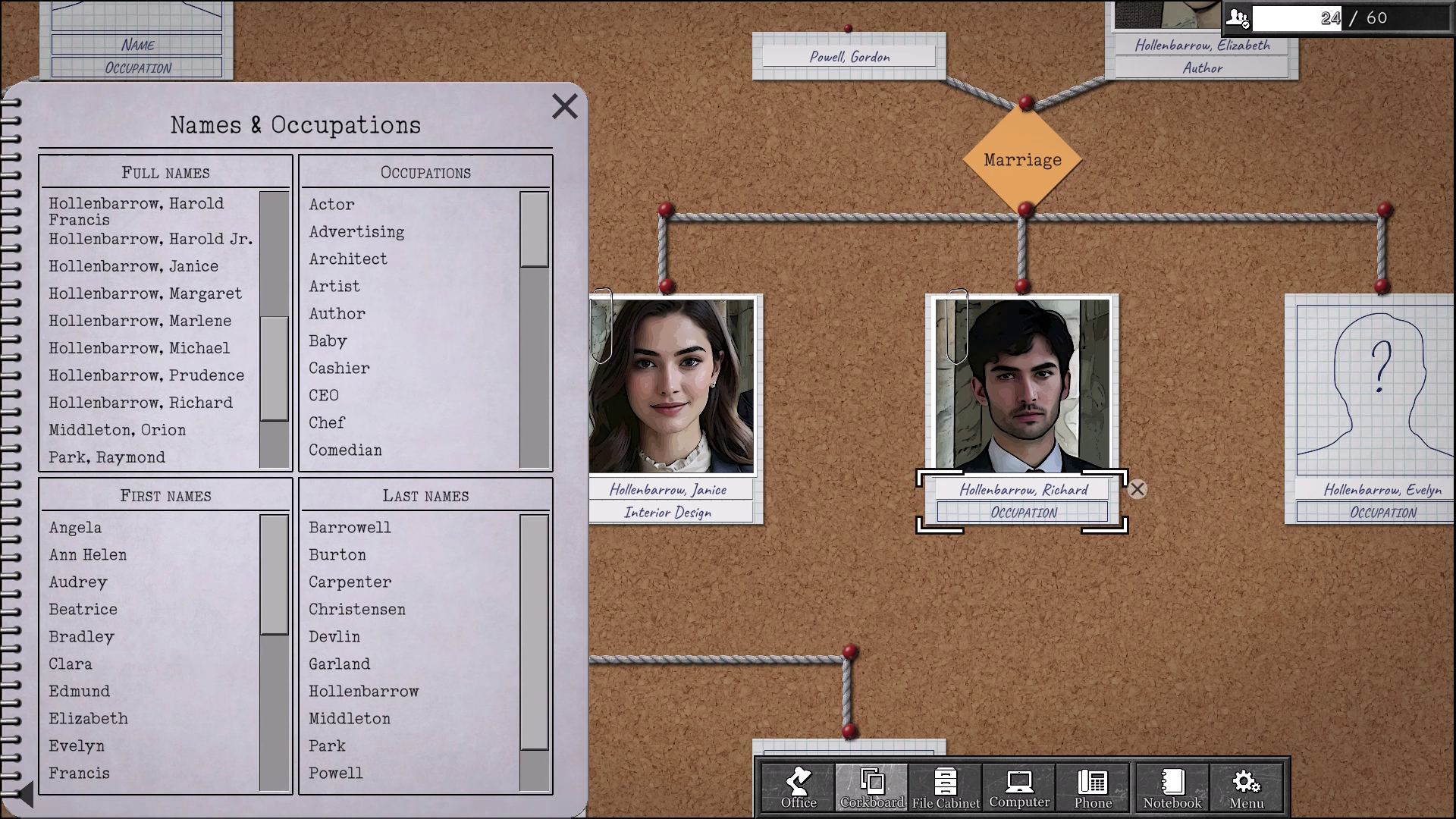Open the Office view icon
The height and width of the screenshot is (819, 1456).
pyautogui.click(x=799, y=787)
